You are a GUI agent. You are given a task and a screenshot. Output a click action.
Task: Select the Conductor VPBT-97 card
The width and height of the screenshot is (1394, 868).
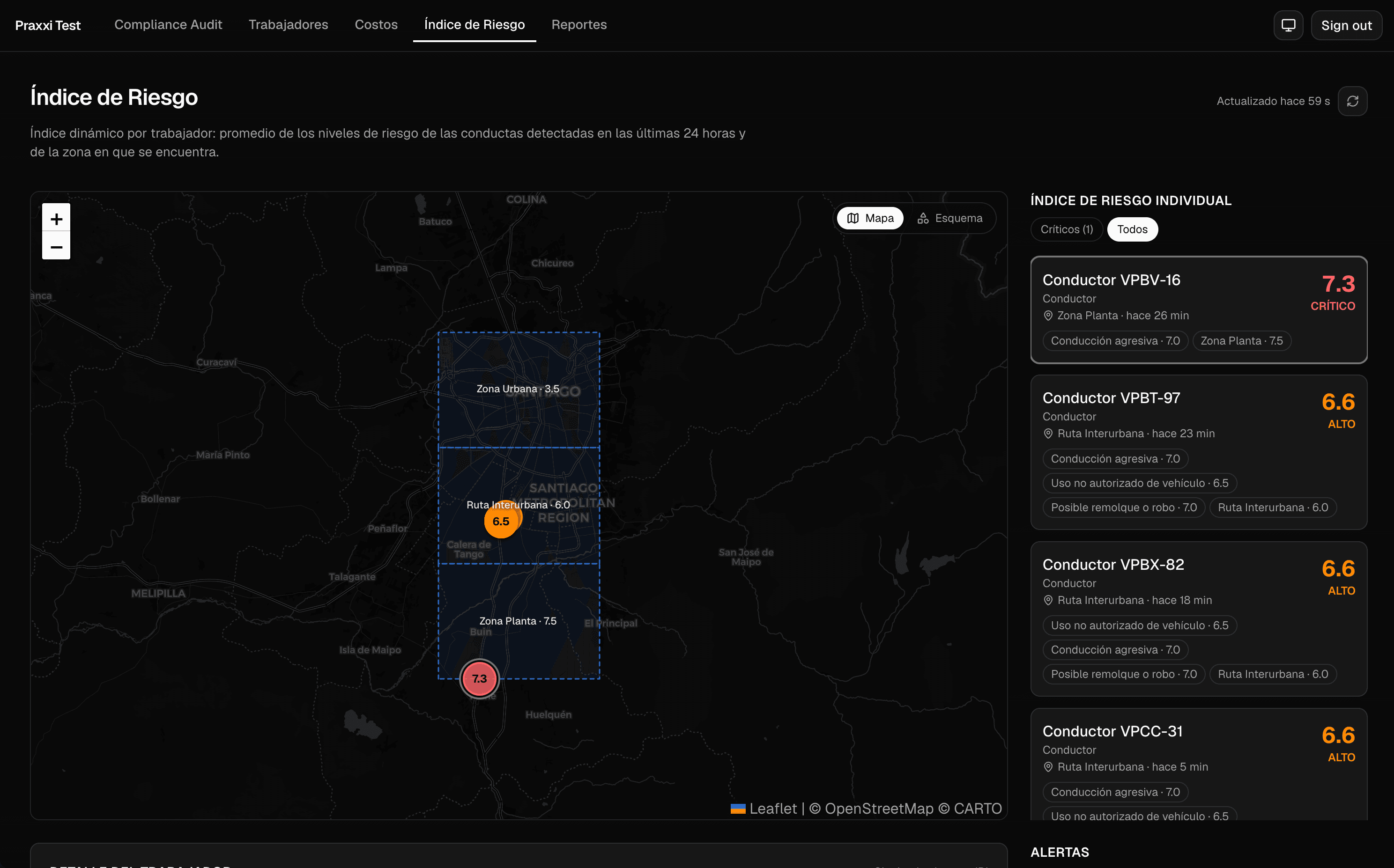[x=1199, y=452]
